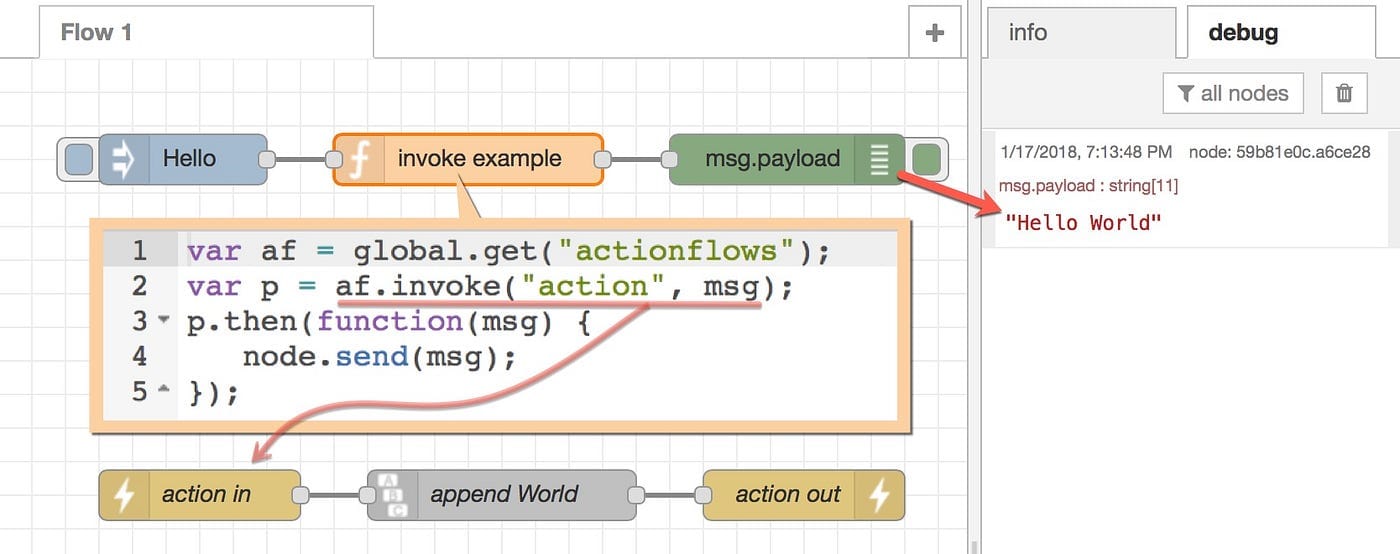Image resolution: width=1400 pixels, height=554 pixels.
Task: Switch to the info tab
Action: pyautogui.click(x=1082, y=33)
